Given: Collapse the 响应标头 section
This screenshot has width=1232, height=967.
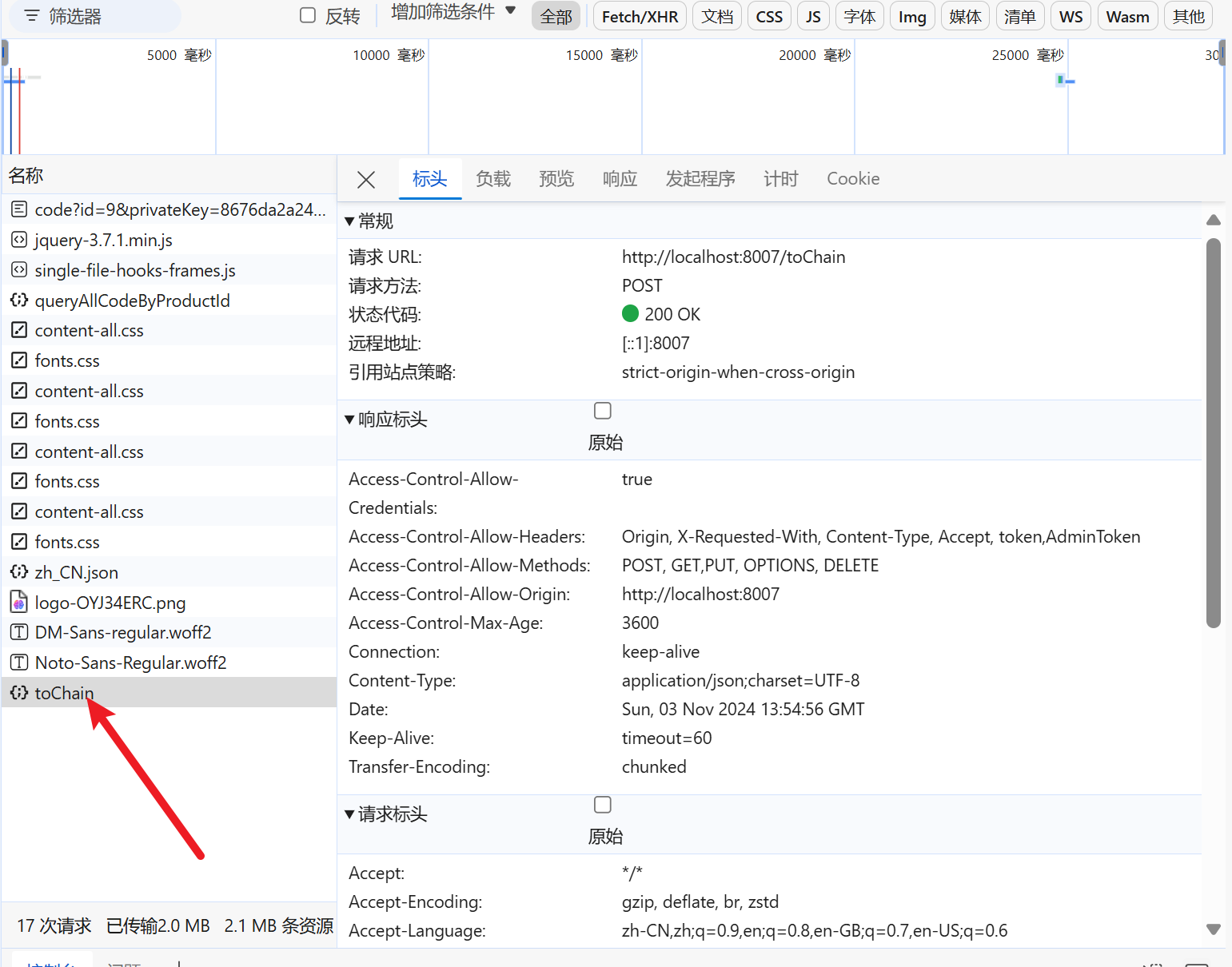Looking at the screenshot, I should [x=349, y=420].
